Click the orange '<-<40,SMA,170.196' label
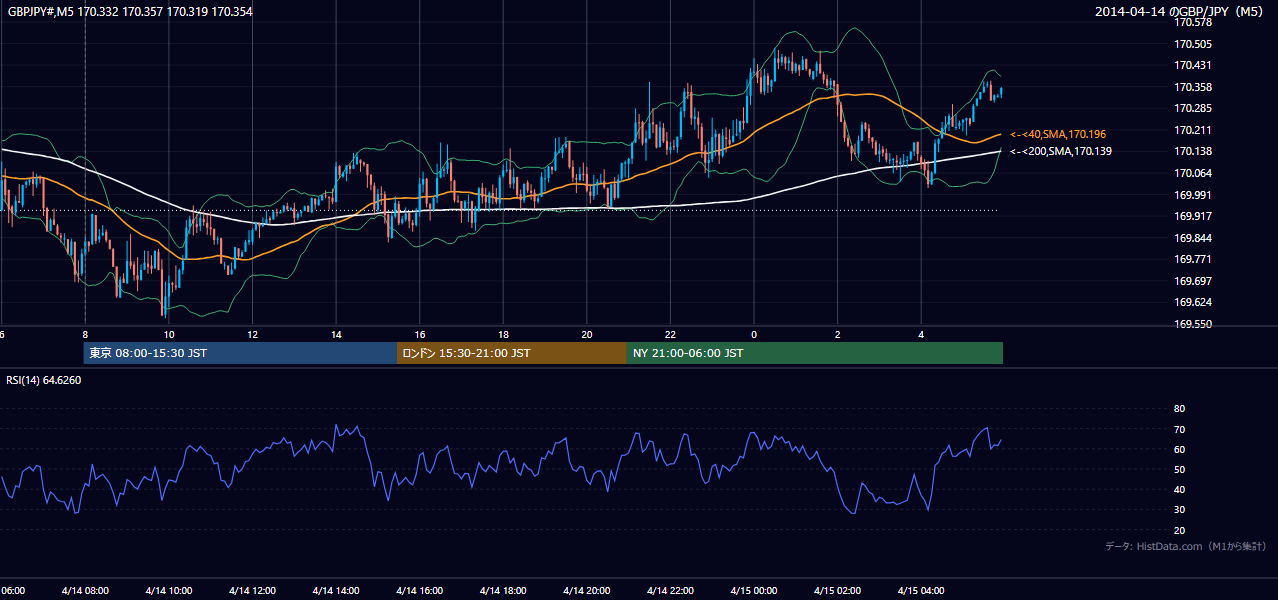Image resolution: width=1278 pixels, height=600 pixels. pos(1058,134)
